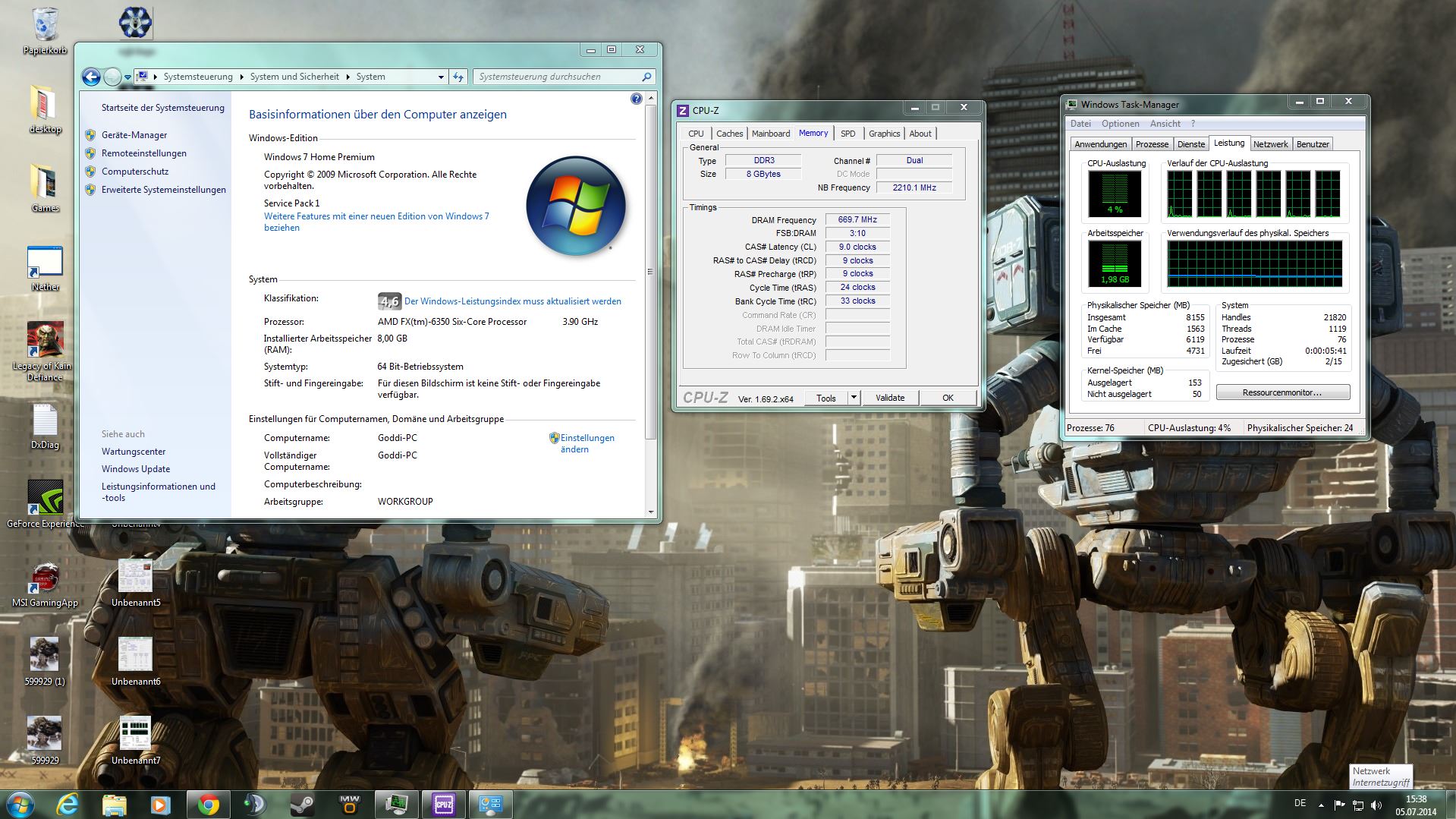This screenshot has width=1456, height=819.
Task: Click the System window scrollbar down arrow
Action: click(650, 512)
